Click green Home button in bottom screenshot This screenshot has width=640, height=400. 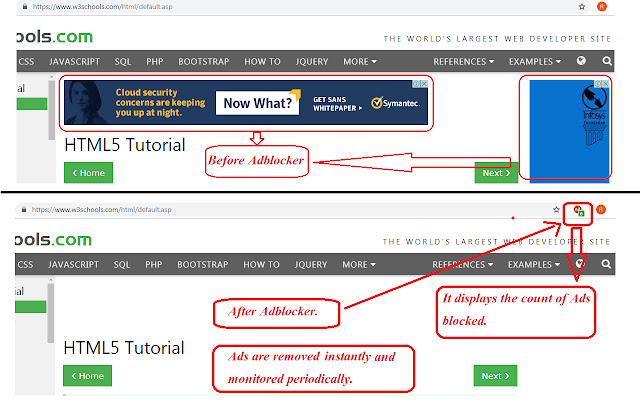click(x=87, y=376)
